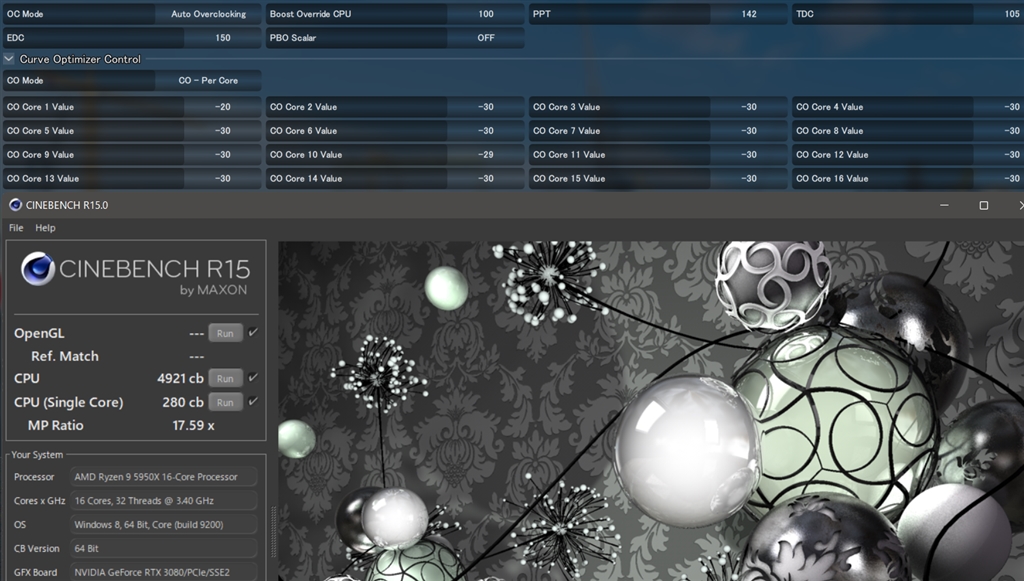
Task: Minimize the Cinebench R15.0 window
Action: tap(944, 205)
